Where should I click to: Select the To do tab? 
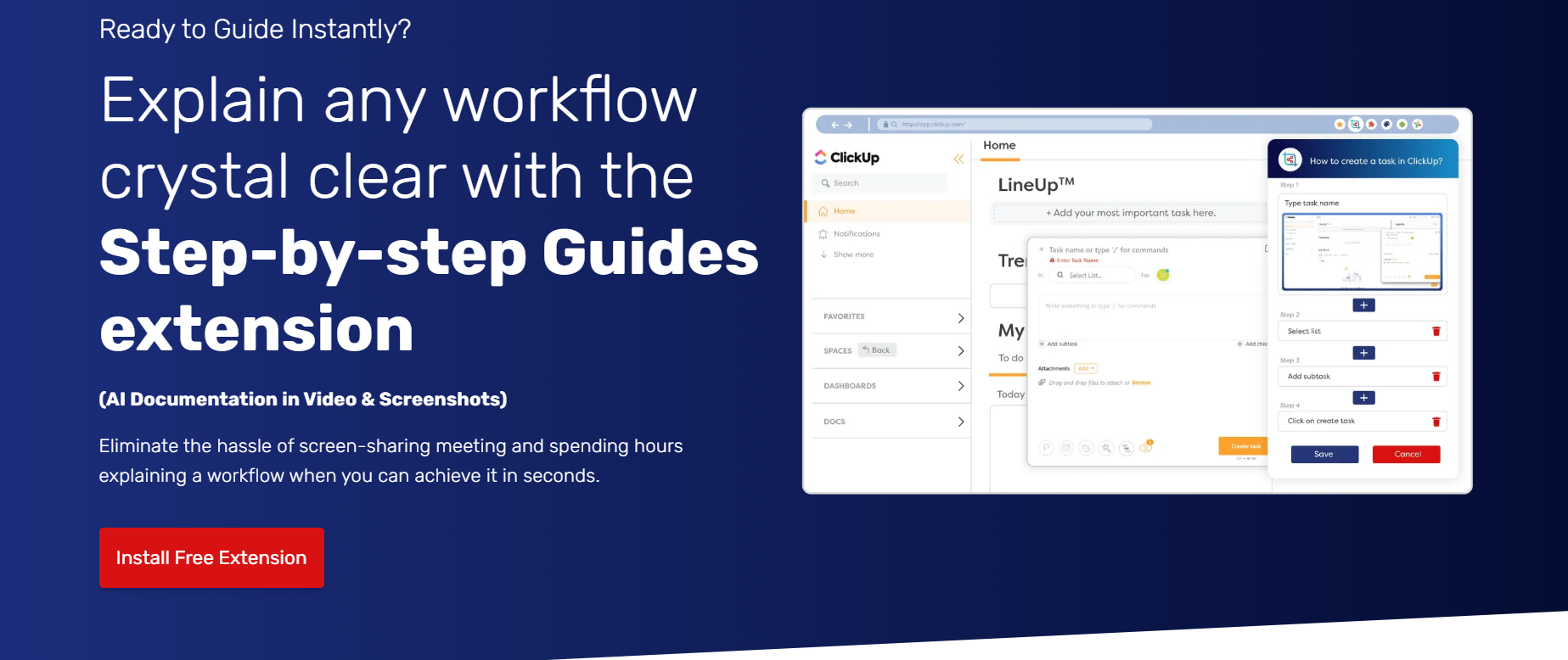point(1010,358)
